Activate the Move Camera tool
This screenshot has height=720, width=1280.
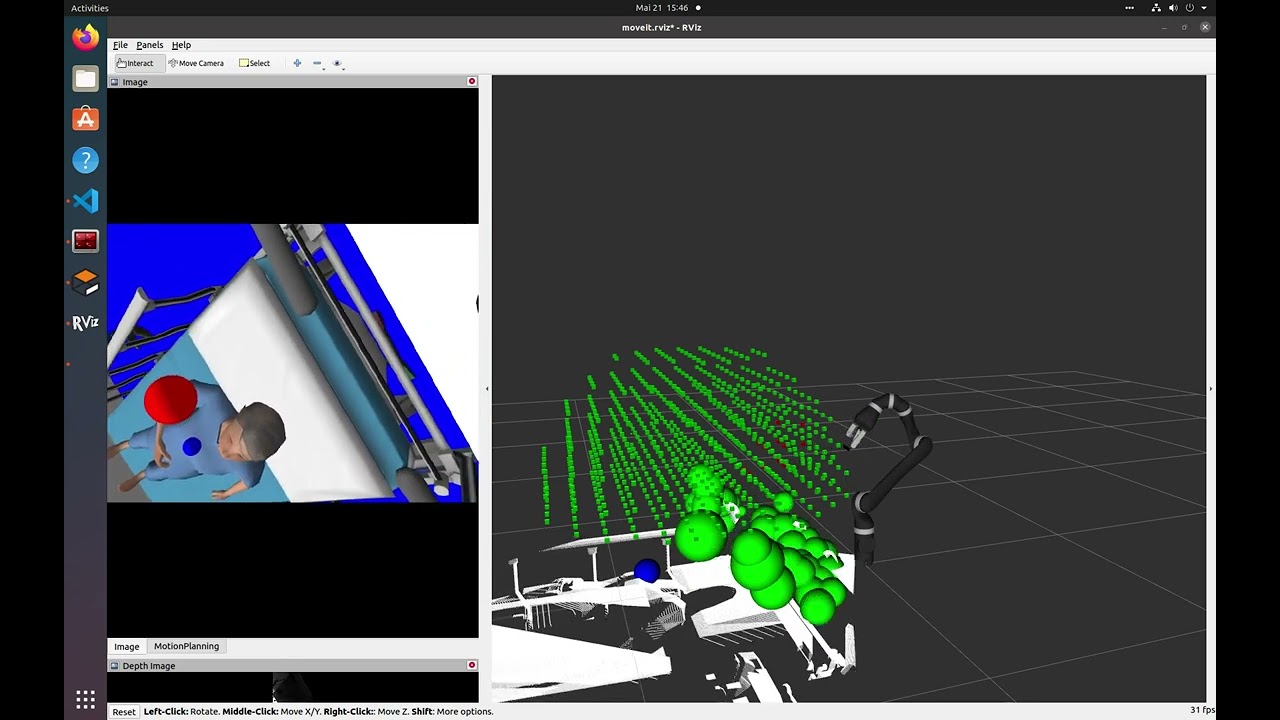pos(196,63)
